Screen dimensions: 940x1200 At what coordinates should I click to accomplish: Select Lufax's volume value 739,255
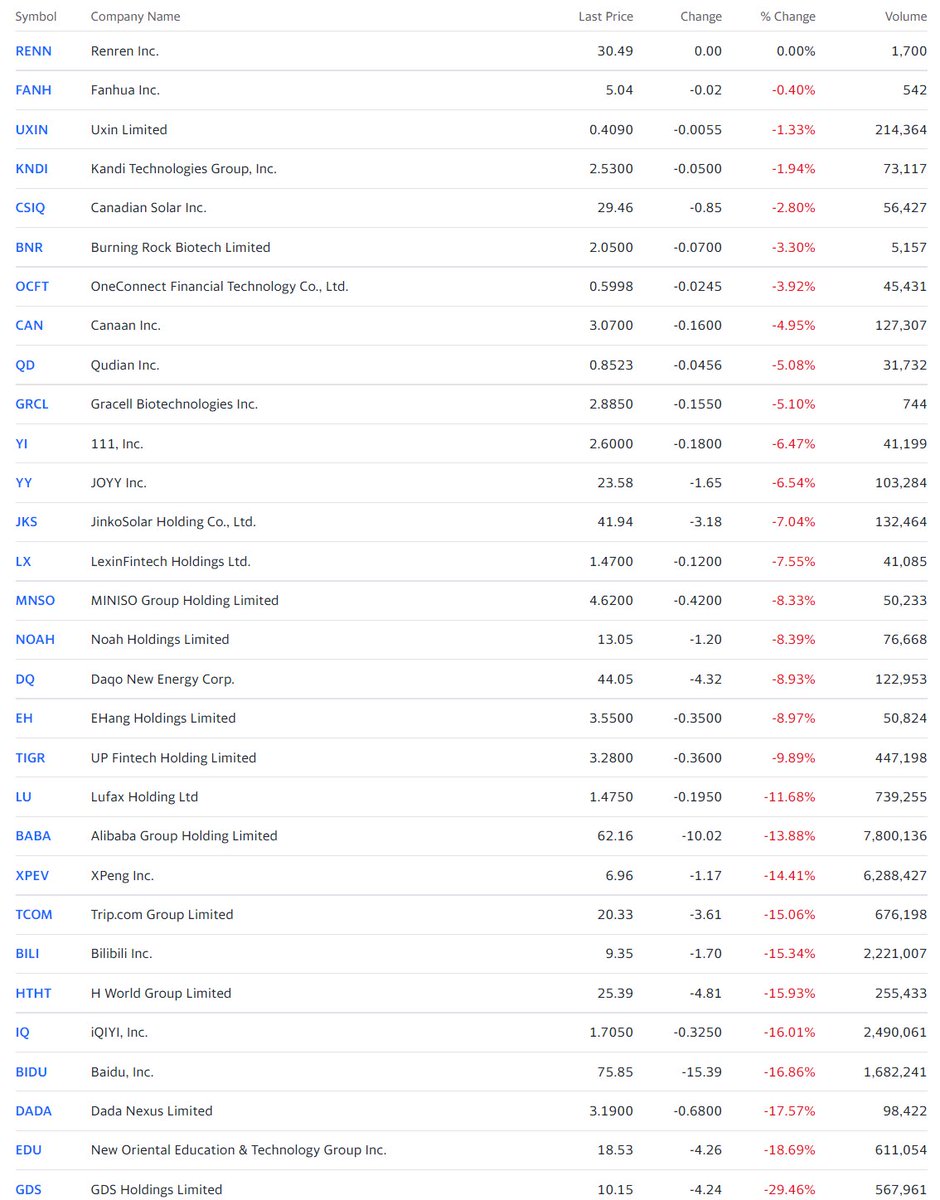click(x=901, y=797)
